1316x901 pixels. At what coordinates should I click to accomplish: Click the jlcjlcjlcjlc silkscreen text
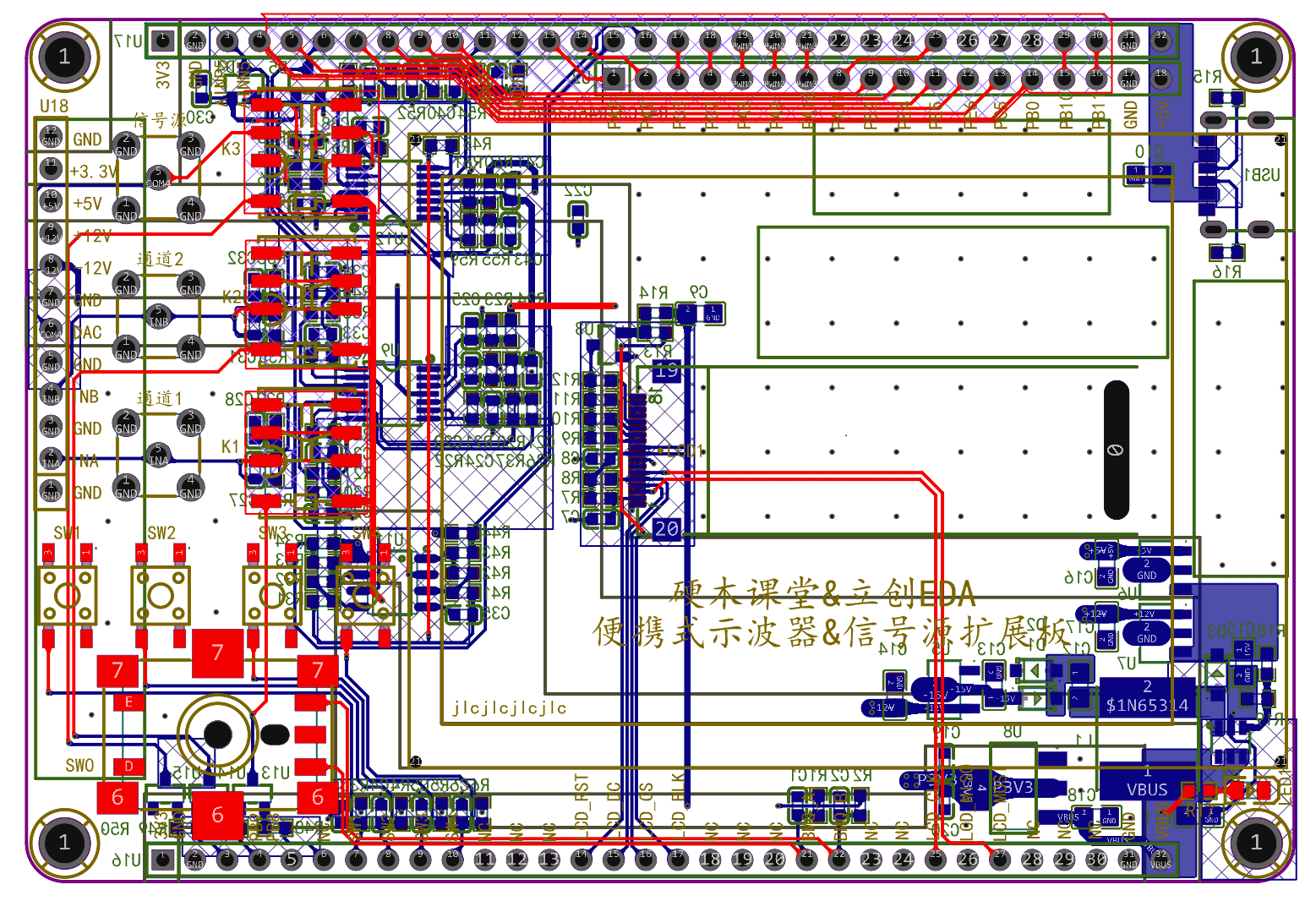510,707
